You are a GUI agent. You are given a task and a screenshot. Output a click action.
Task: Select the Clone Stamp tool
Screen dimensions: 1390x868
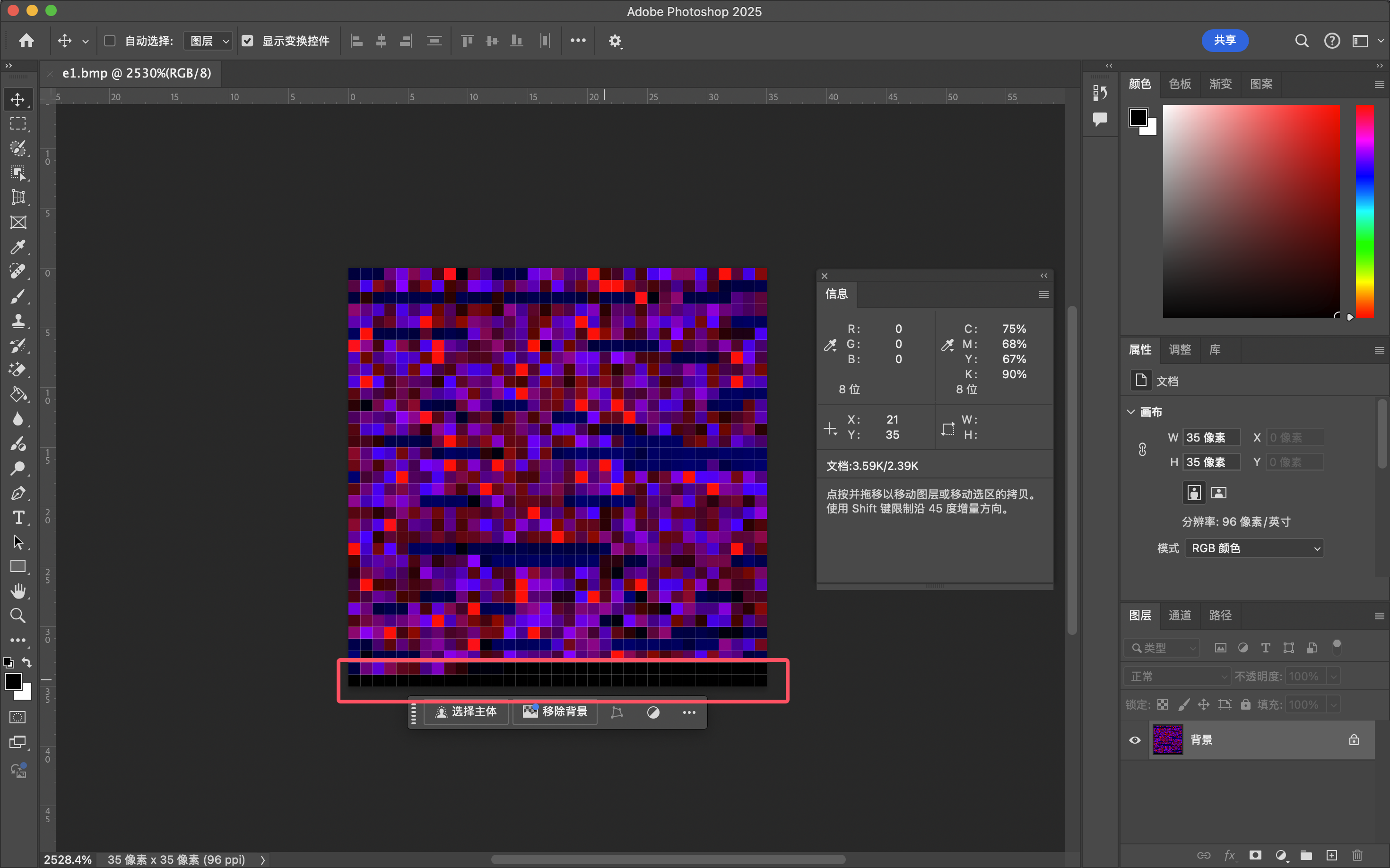[18, 321]
